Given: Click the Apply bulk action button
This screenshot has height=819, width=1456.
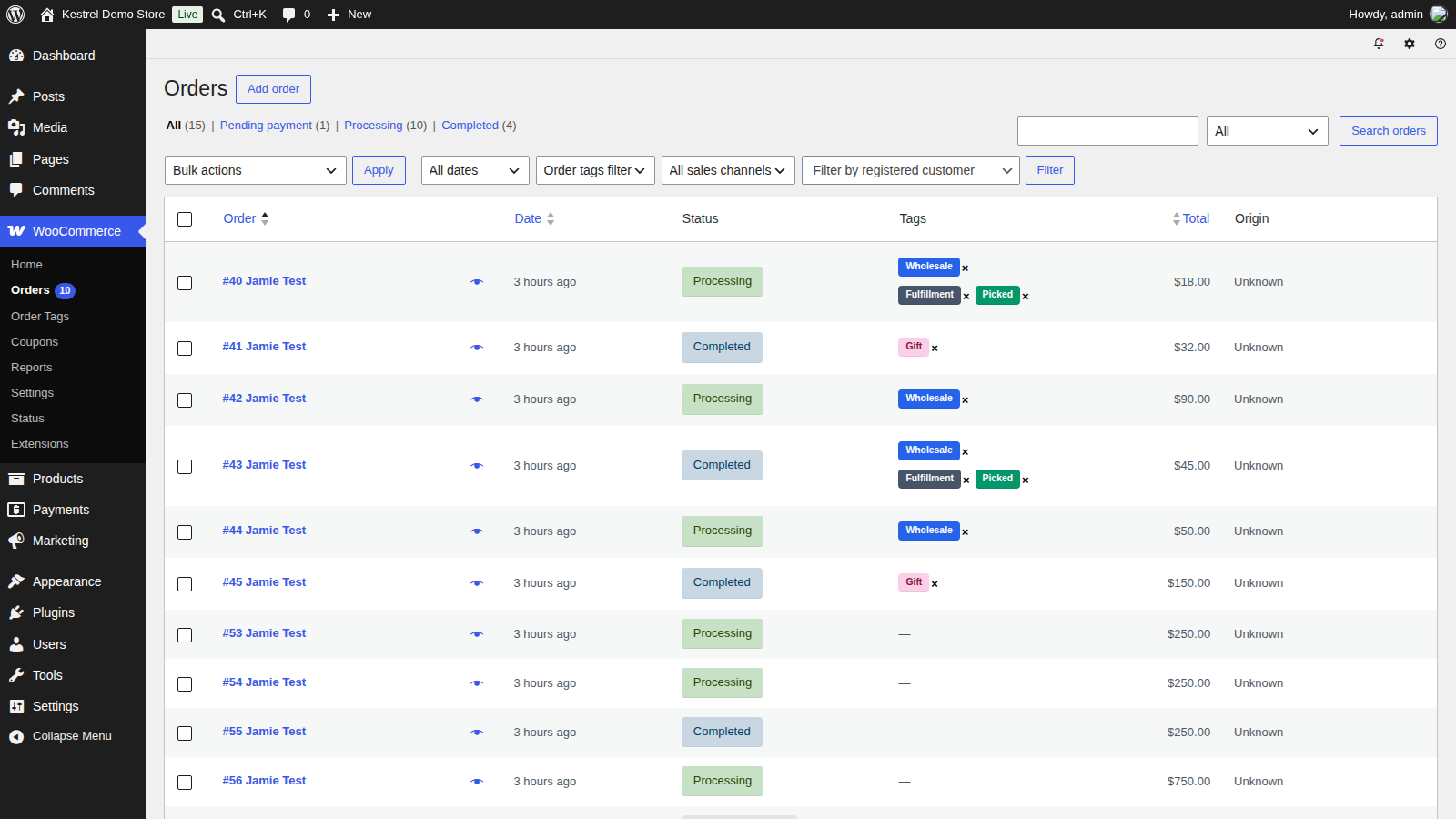Looking at the screenshot, I should point(379,170).
